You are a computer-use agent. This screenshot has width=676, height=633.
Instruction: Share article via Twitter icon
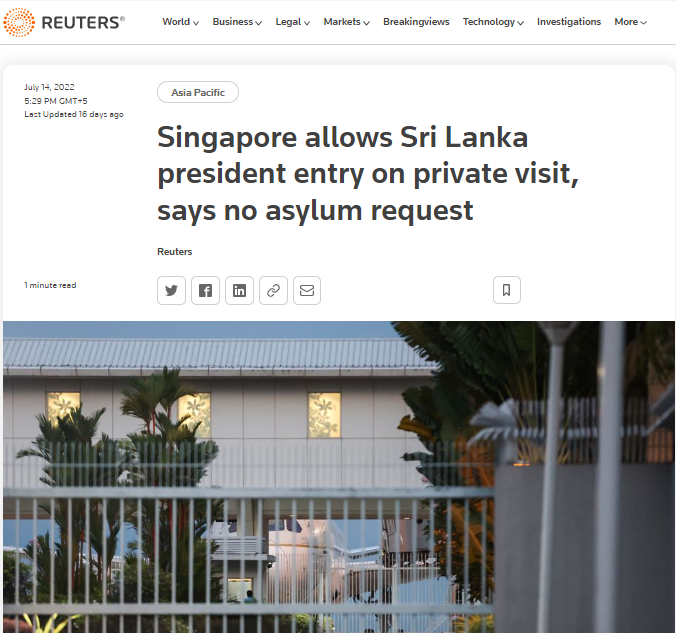(171, 290)
